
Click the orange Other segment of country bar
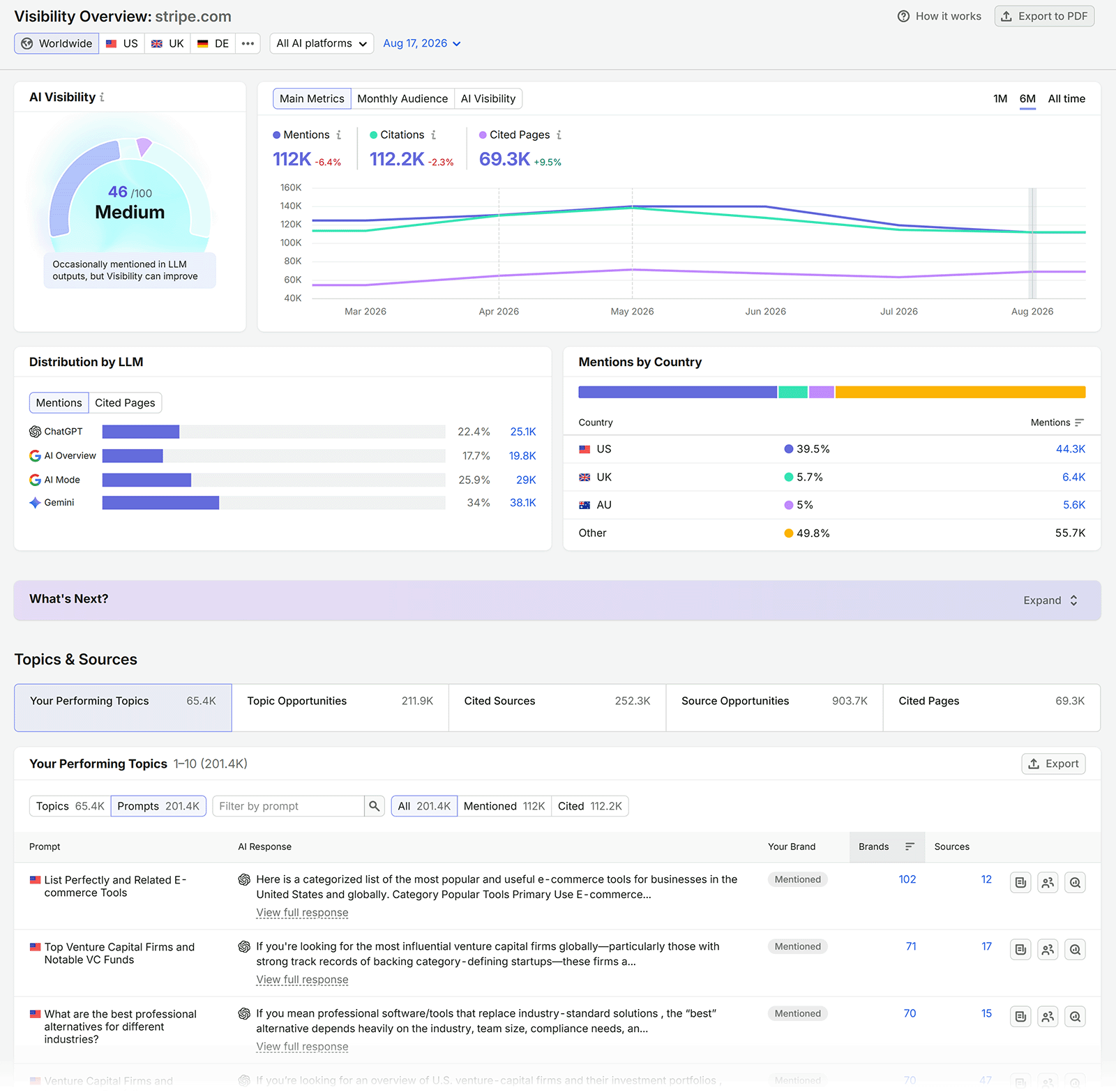tap(960, 392)
